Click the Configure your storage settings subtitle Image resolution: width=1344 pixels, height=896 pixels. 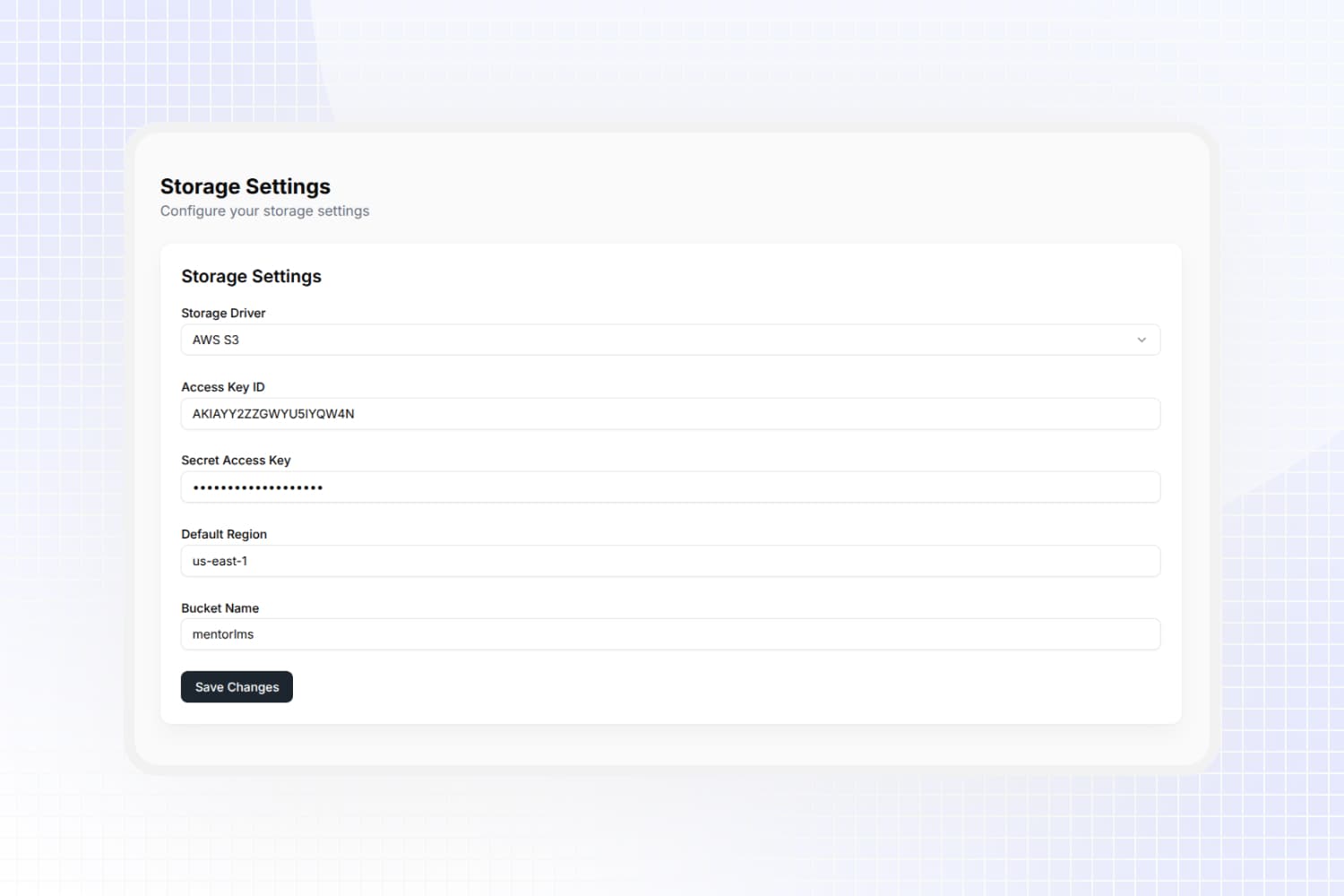pyautogui.click(x=264, y=211)
